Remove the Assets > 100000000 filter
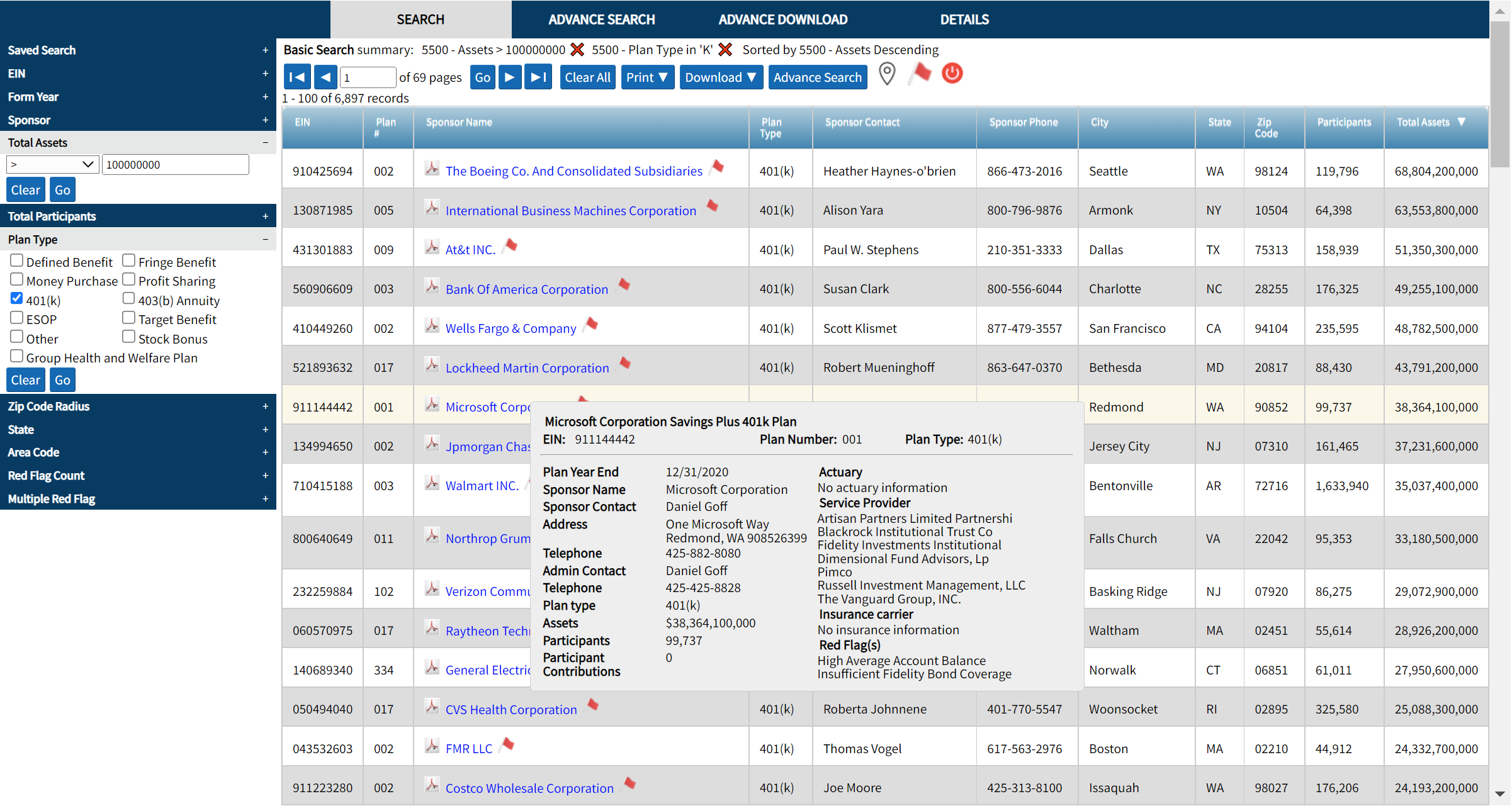Image resolution: width=1512 pixels, height=806 pixels. [577, 49]
